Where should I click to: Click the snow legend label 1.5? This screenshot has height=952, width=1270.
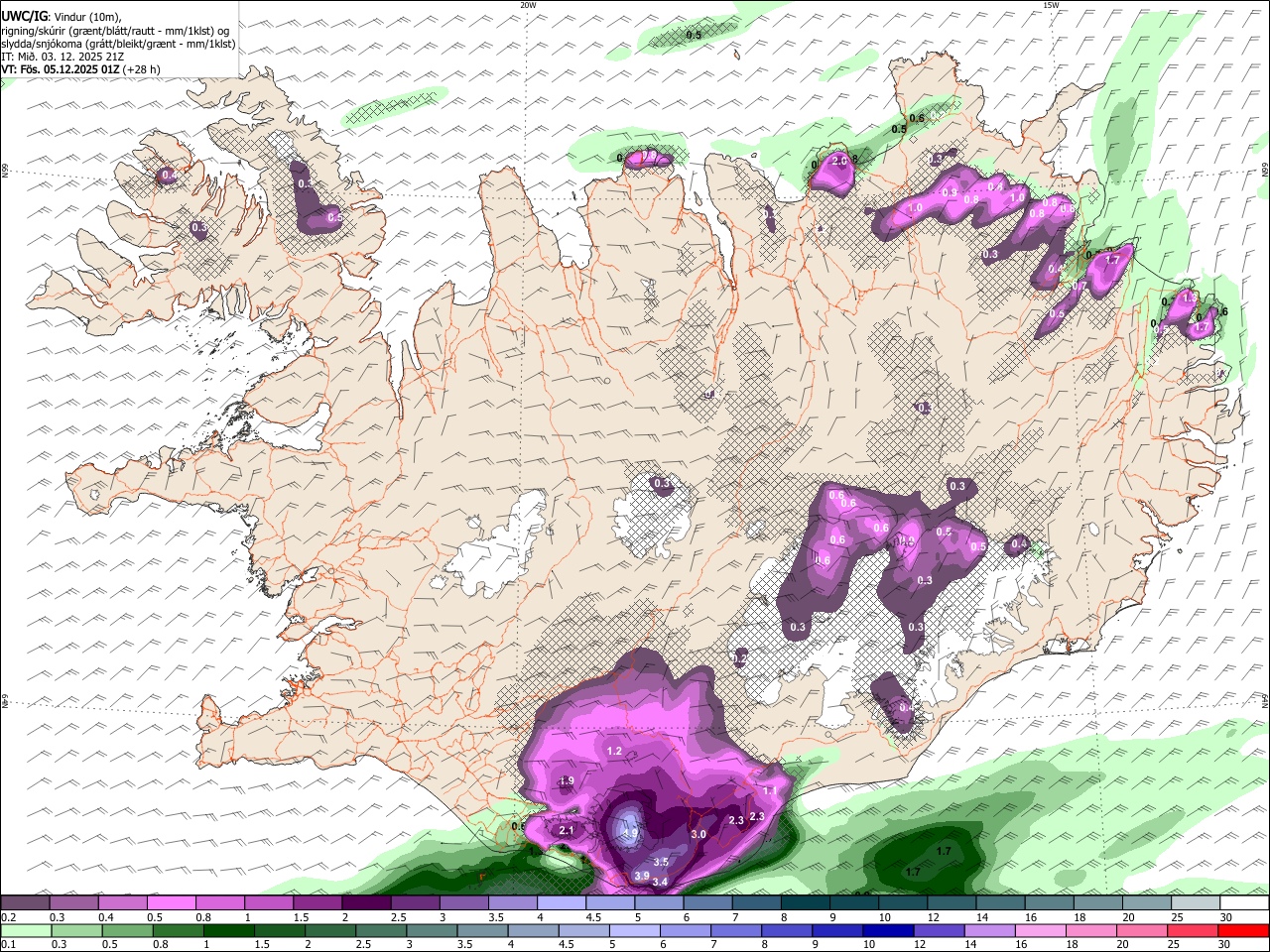tap(300, 917)
